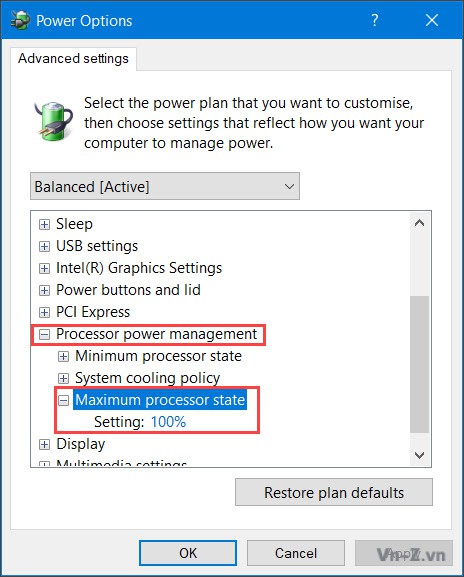Expand Minimum processor state node
Image resolution: width=464 pixels, height=577 pixels.
click(63, 356)
